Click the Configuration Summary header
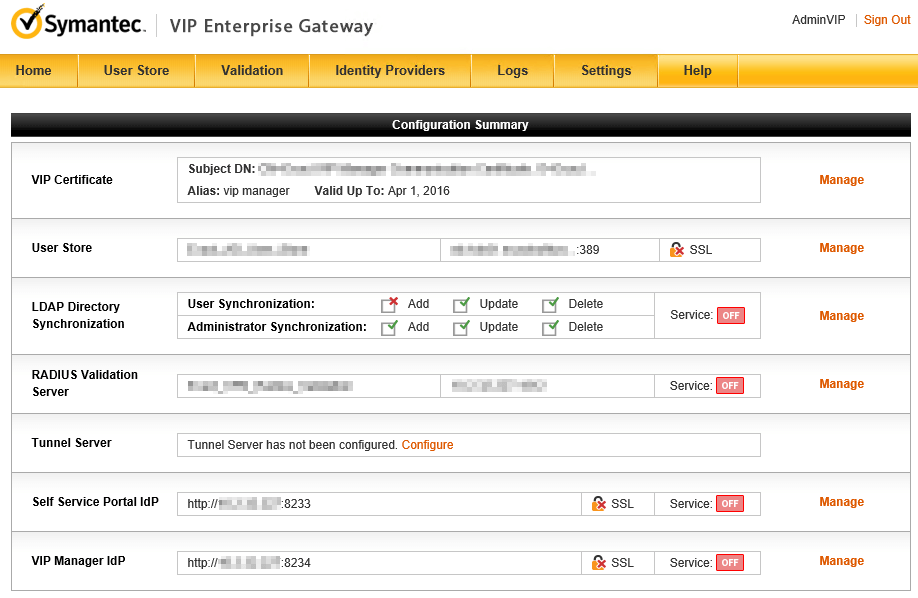Image resolution: width=918 pixels, height=598 pixels. 460,125
